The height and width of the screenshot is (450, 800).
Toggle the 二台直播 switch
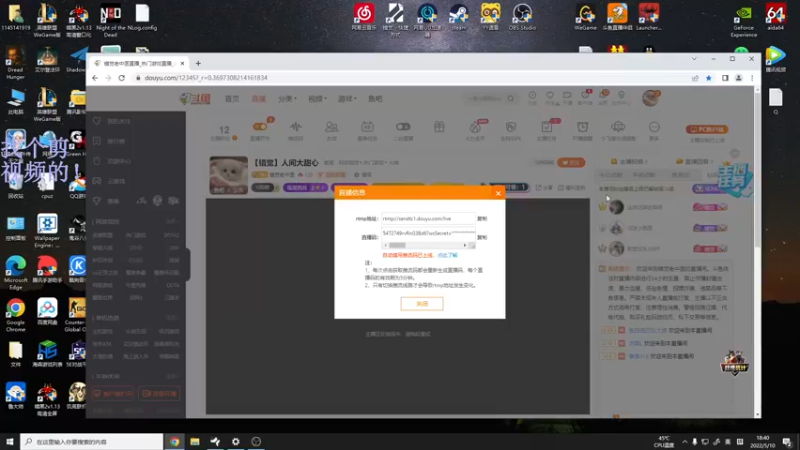point(403,127)
